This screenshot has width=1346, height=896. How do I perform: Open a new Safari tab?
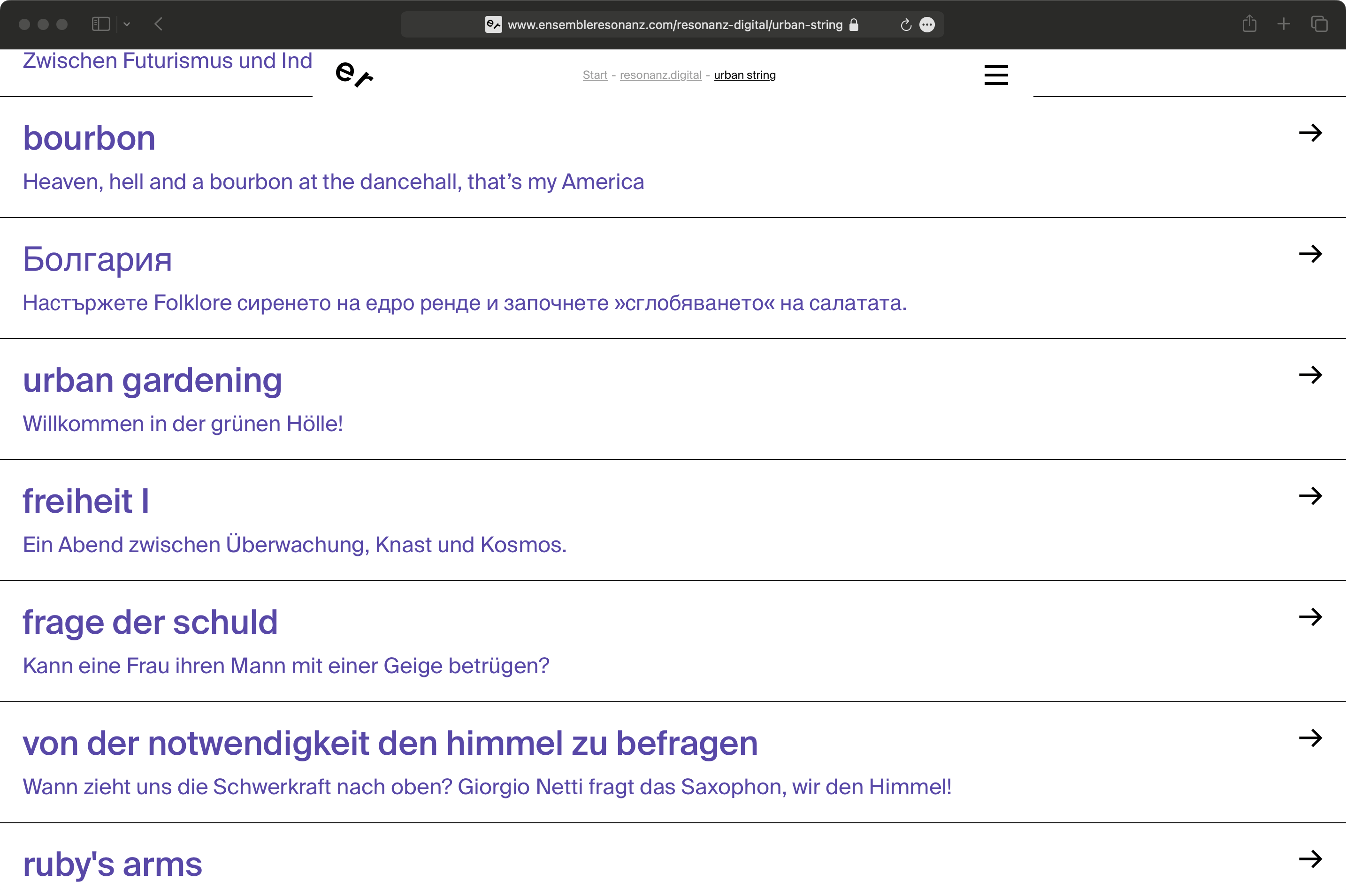pyautogui.click(x=1284, y=24)
